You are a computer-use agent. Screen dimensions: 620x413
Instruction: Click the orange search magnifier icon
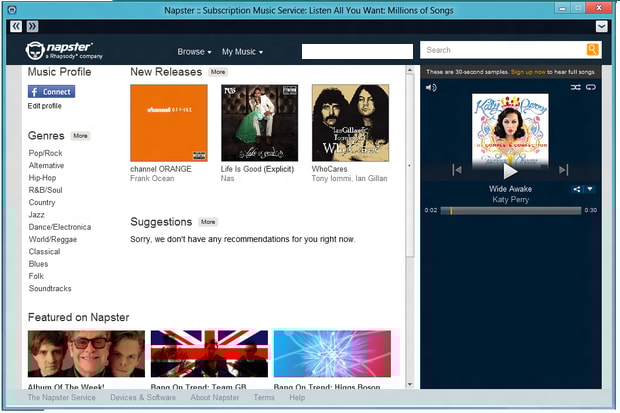click(592, 50)
